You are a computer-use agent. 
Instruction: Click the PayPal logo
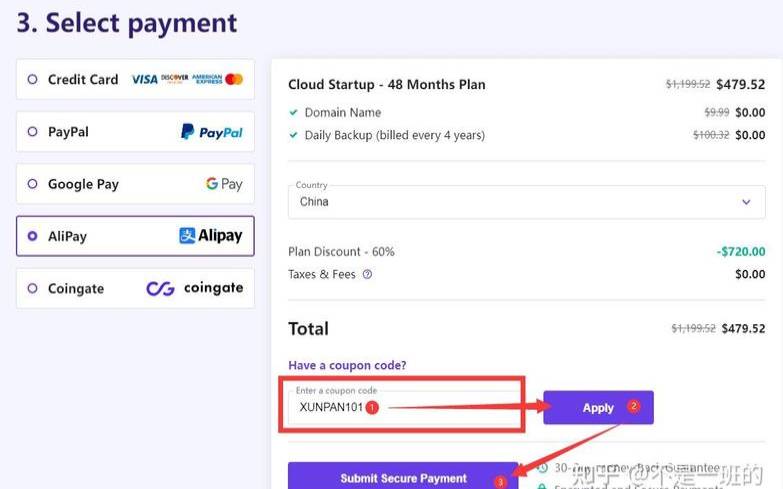211,132
